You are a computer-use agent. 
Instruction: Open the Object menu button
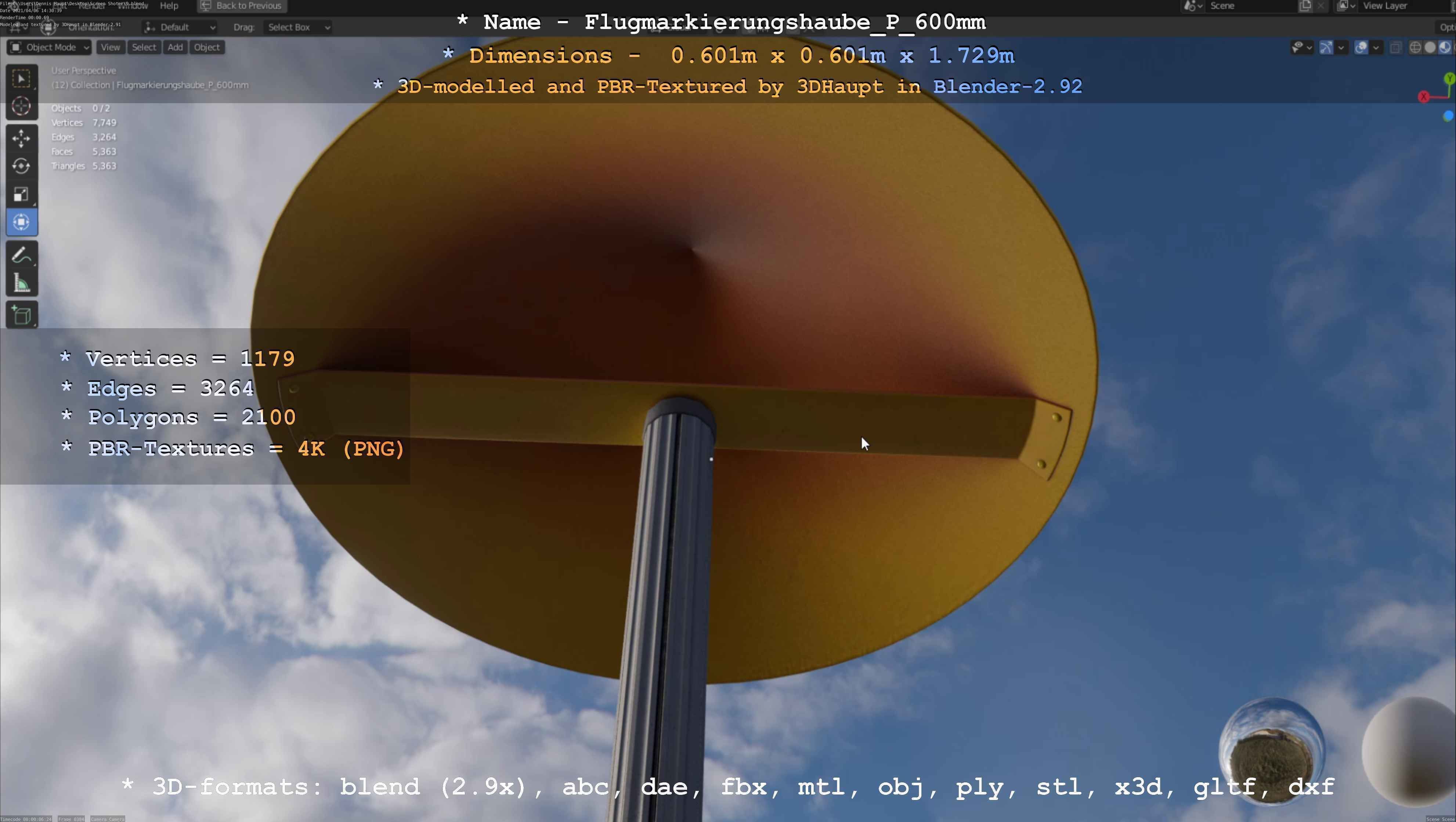tap(207, 47)
